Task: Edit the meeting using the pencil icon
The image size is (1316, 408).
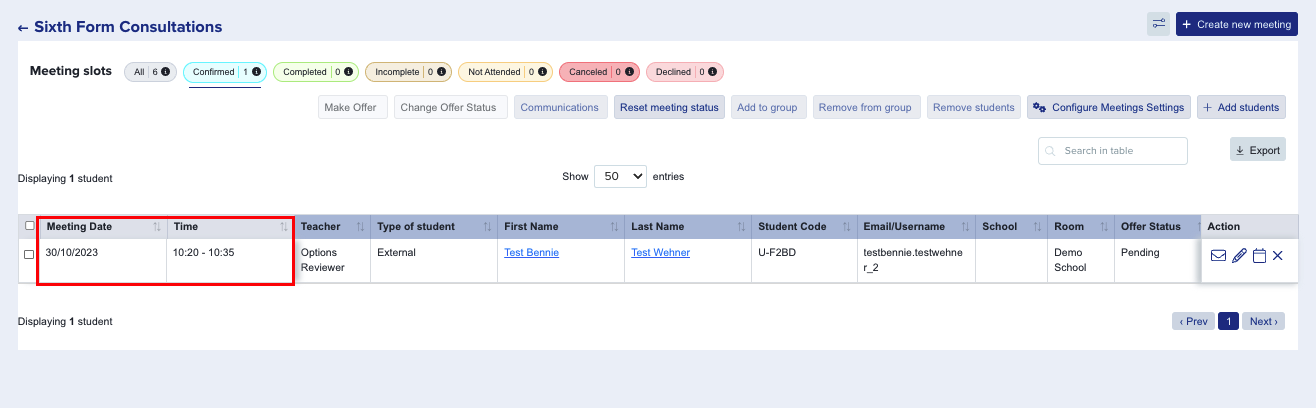Action: pyautogui.click(x=1239, y=256)
